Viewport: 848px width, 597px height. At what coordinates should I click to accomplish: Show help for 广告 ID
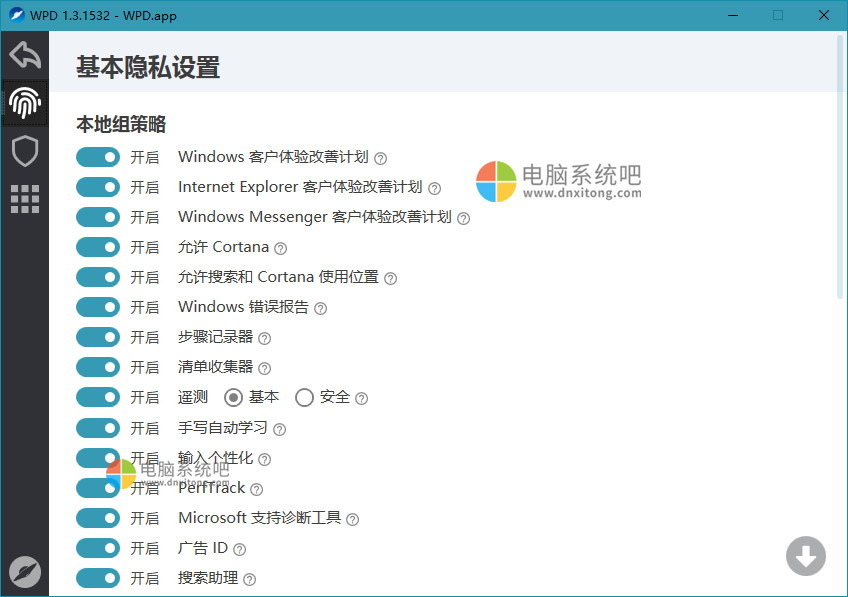(x=240, y=549)
